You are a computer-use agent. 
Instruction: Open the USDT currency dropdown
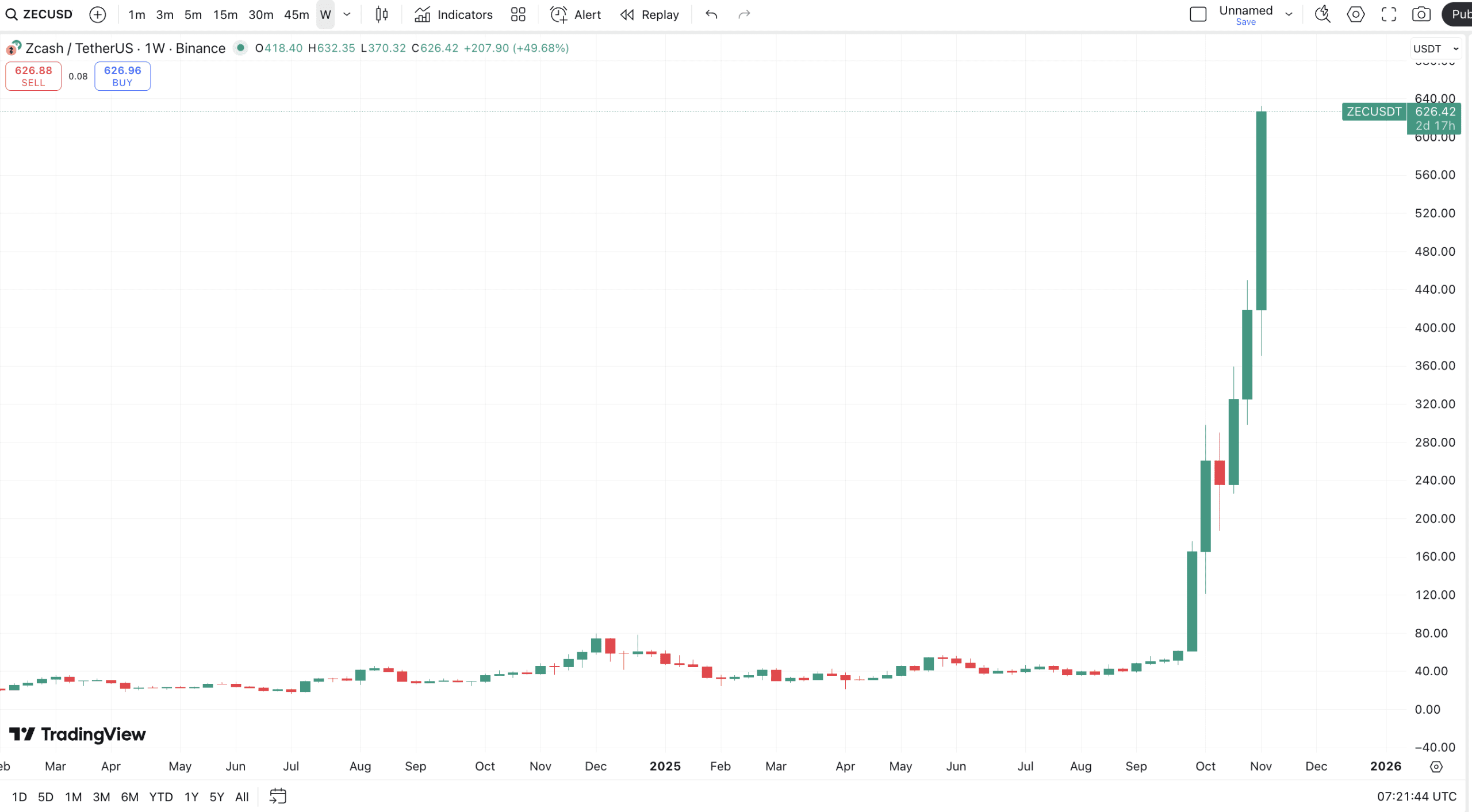(1435, 49)
